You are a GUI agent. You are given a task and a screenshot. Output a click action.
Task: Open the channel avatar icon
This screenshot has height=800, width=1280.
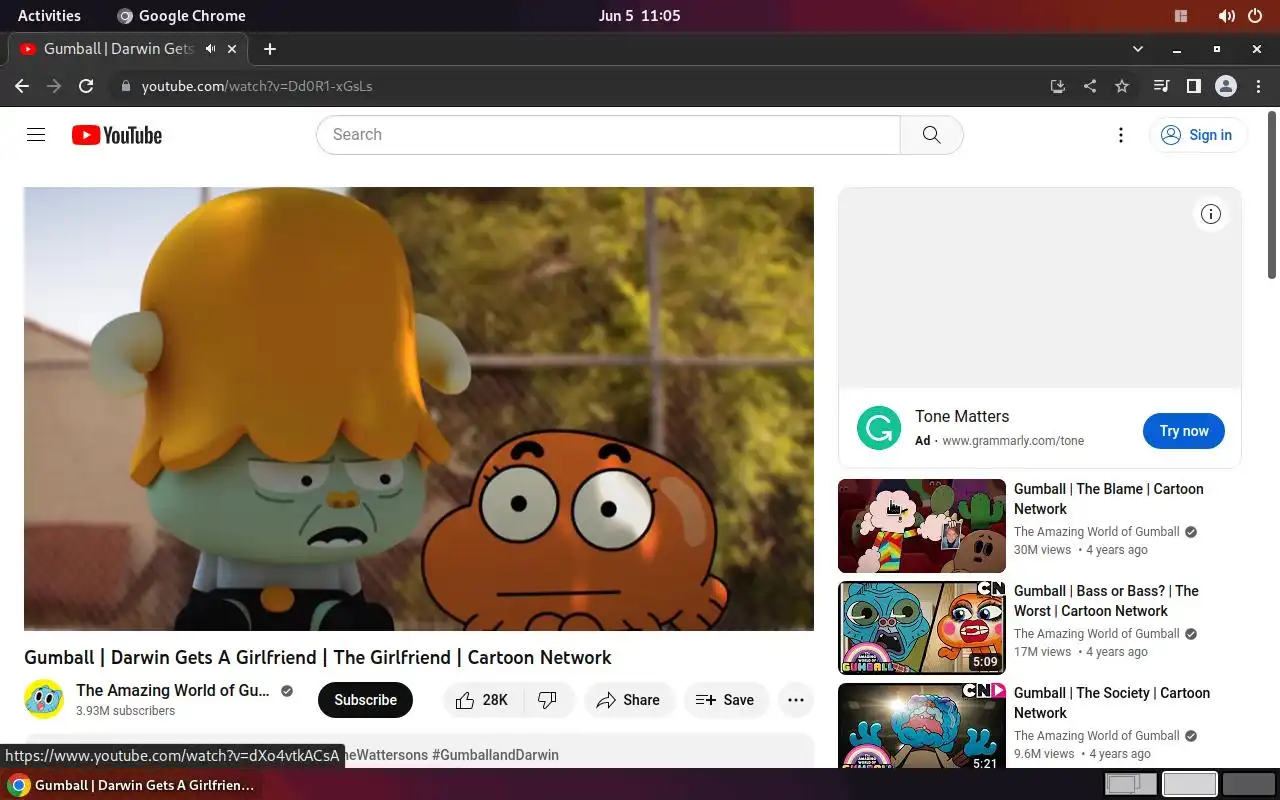(44, 700)
